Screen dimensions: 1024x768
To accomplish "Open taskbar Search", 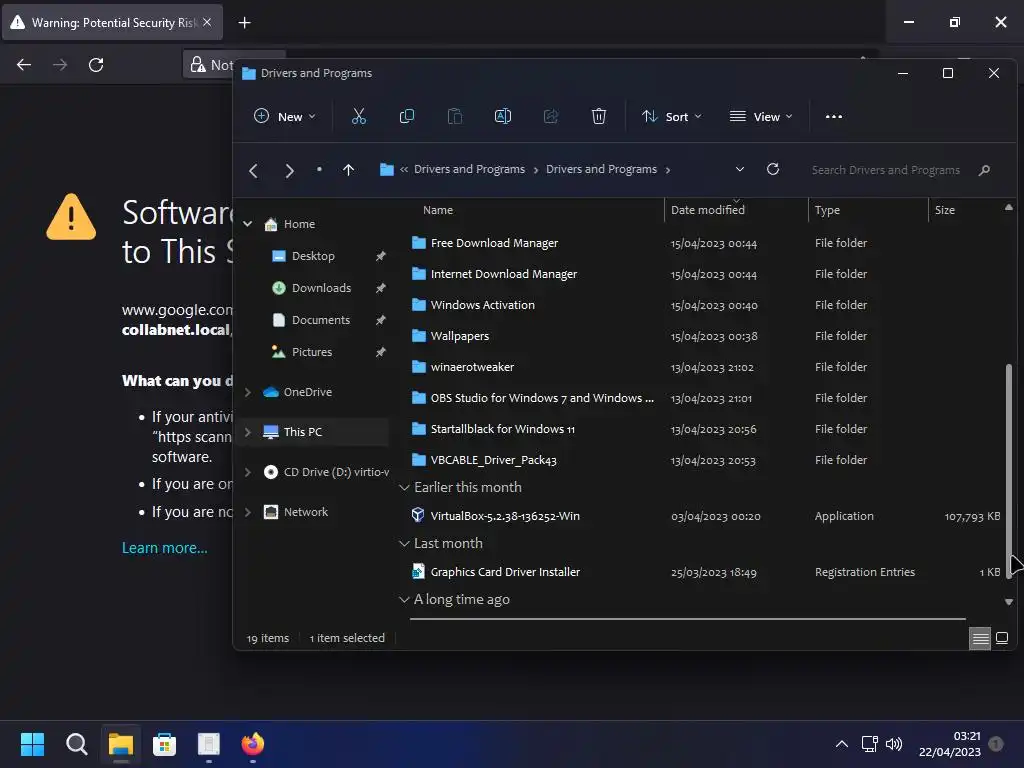I will [76, 744].
